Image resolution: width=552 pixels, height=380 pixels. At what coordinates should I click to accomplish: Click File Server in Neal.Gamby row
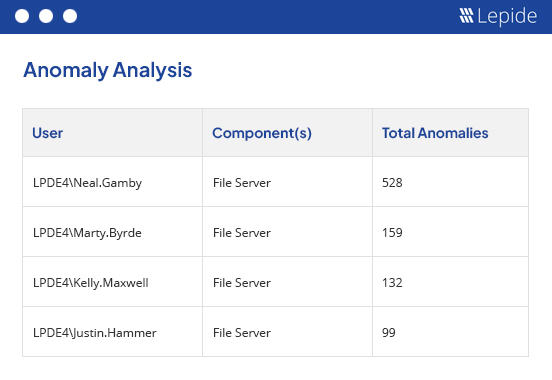pyautogui.click(x=242, y=183)
